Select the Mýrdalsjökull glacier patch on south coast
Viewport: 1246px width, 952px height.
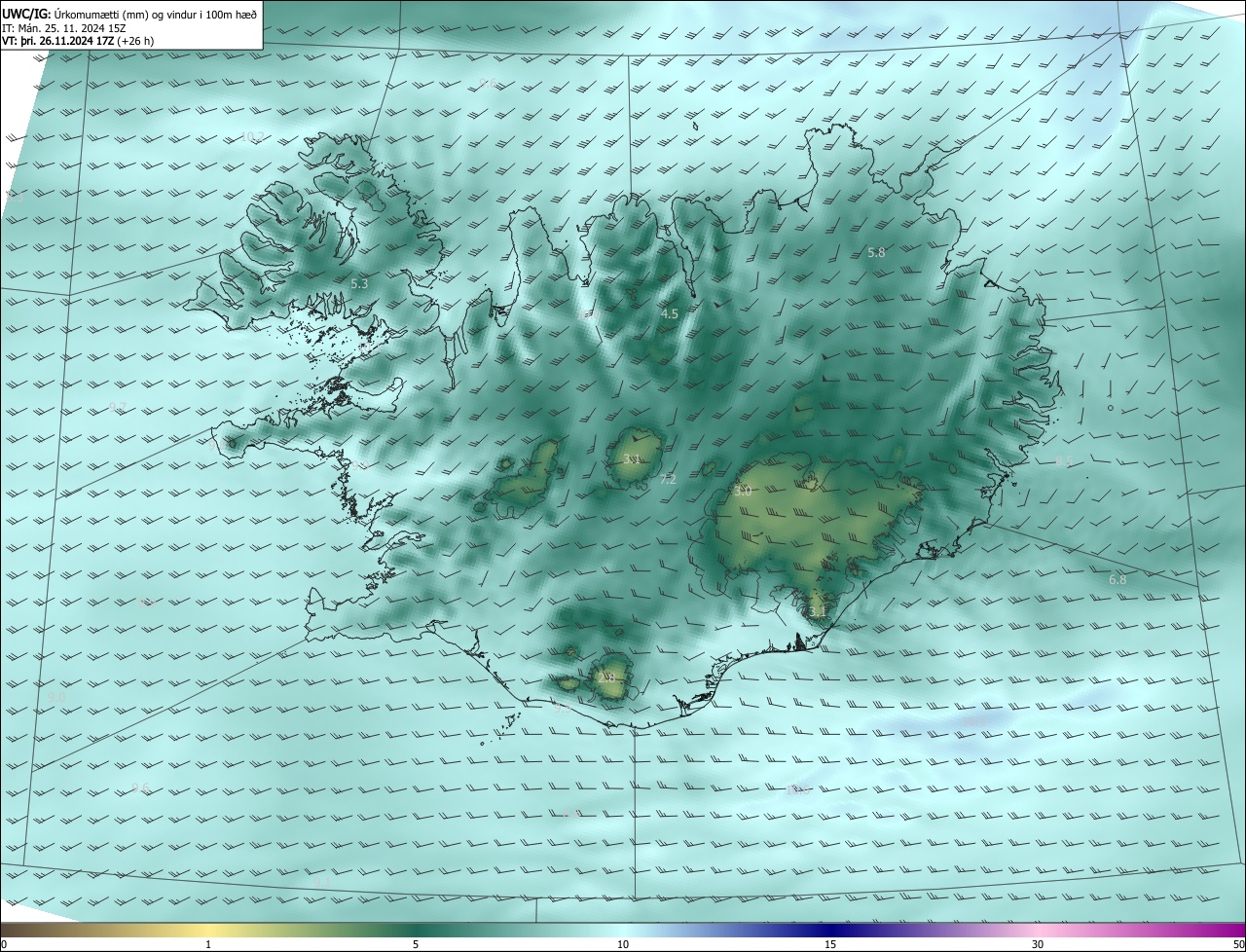point(611,677)
